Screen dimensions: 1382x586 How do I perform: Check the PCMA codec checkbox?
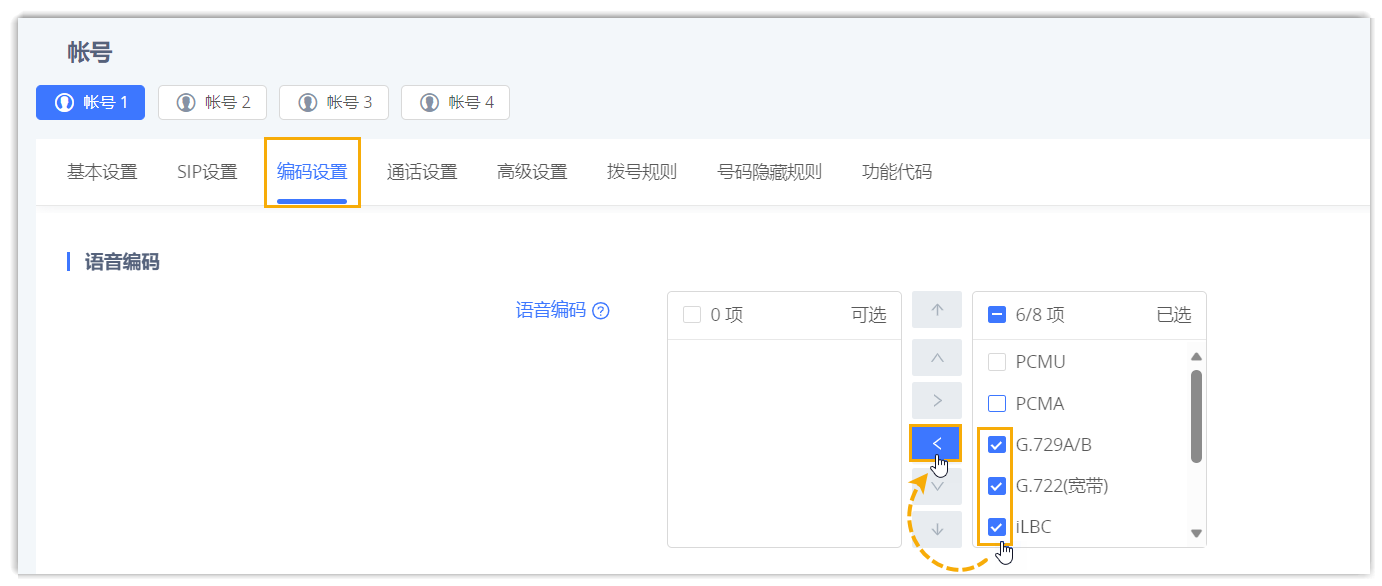click(x=996, y=404)
